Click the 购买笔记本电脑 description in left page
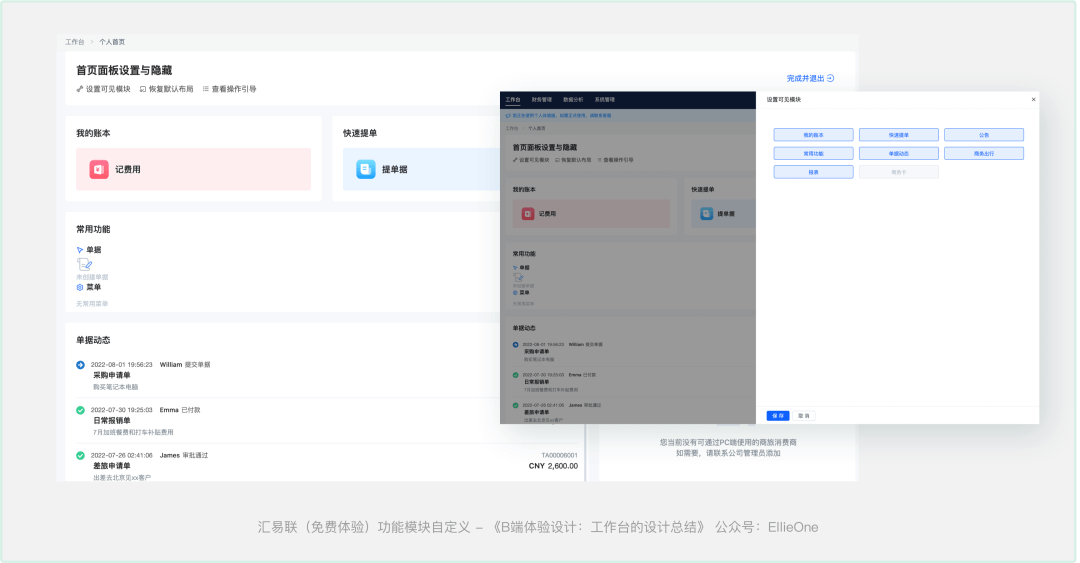 click(116, 387)
